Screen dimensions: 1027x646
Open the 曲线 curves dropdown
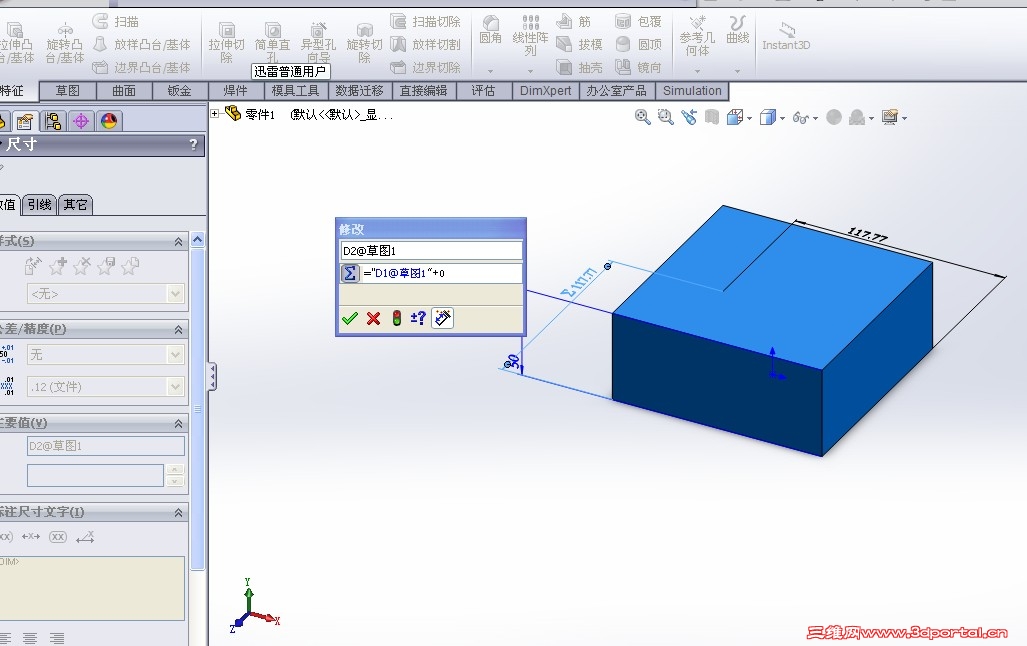coord(738,71)
